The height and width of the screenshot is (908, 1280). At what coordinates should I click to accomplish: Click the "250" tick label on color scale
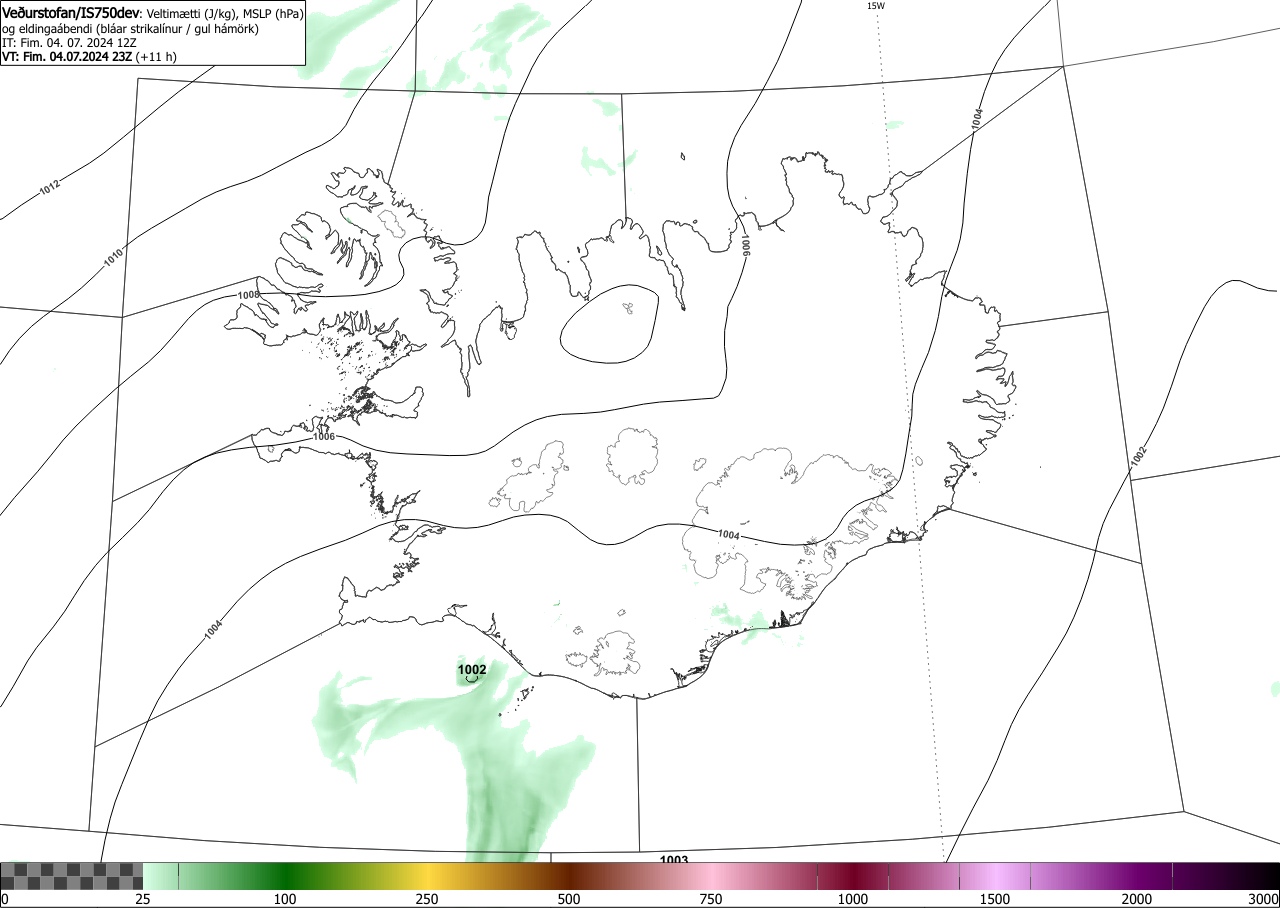pos(427,899)
